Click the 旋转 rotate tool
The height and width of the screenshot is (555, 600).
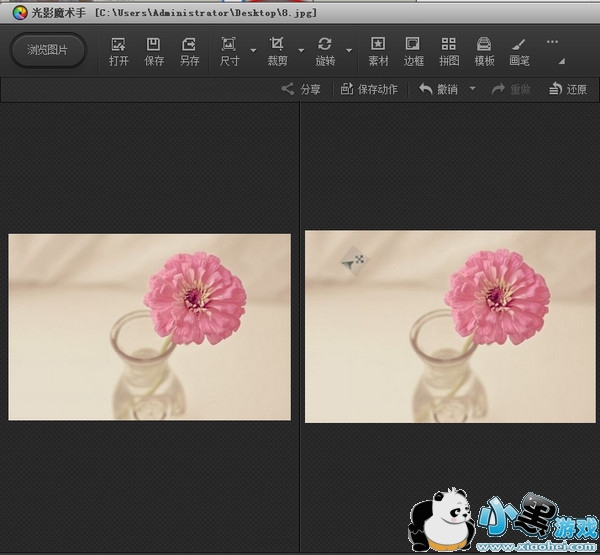[x=325, y=51]
